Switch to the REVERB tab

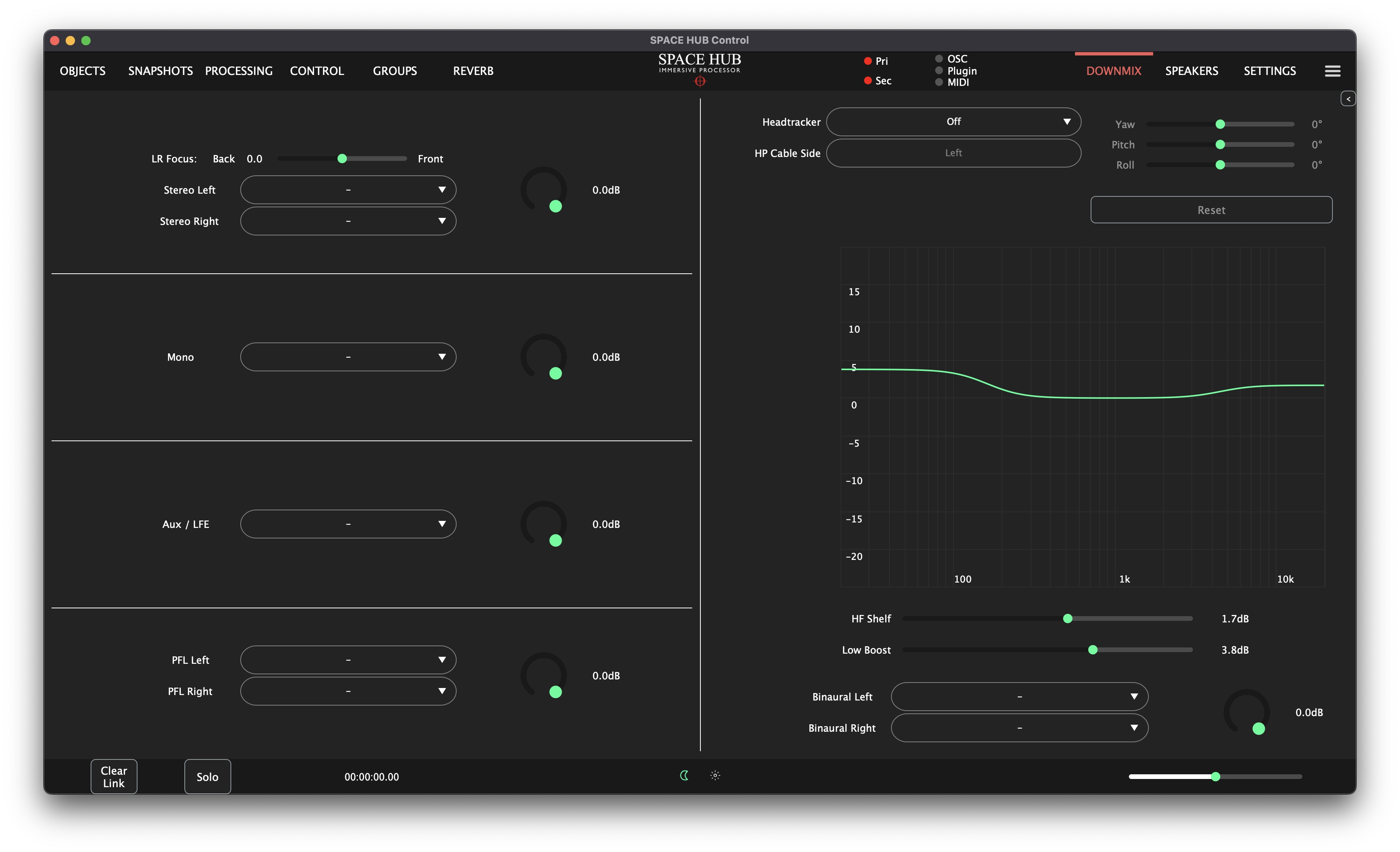pyautogui.click(x=473, y=71)
